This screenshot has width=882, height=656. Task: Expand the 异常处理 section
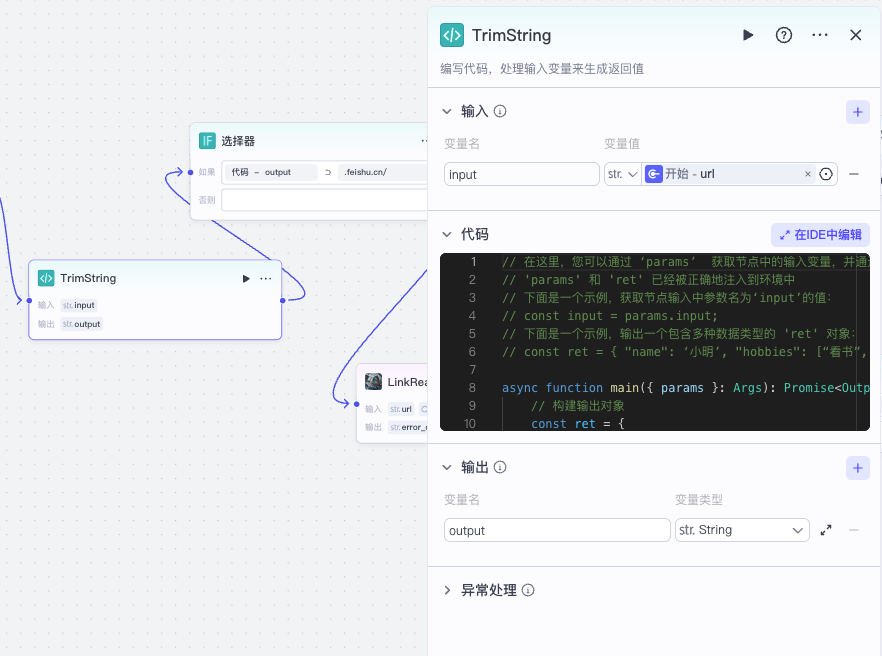pos(447,590)
